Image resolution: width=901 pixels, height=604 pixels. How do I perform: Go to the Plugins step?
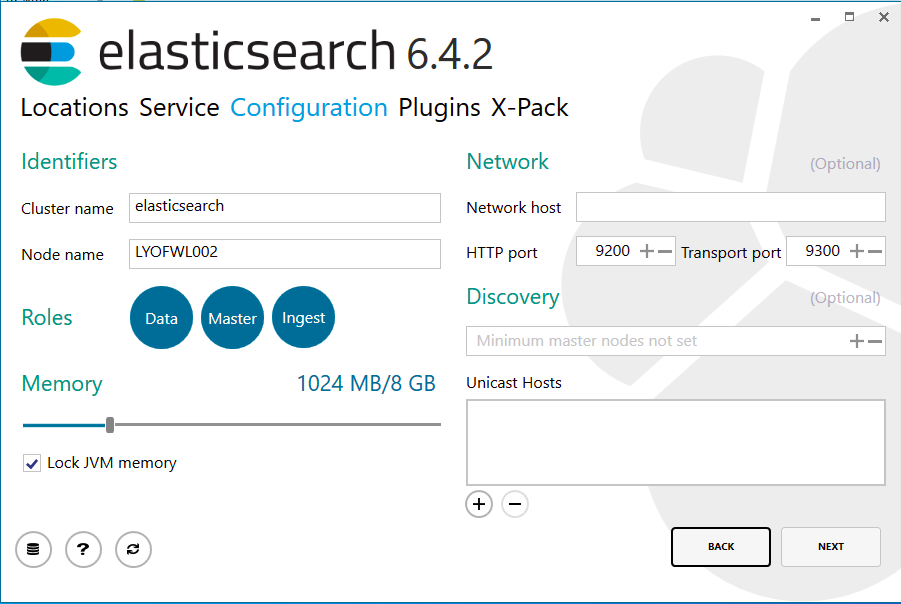pos(440,107)
